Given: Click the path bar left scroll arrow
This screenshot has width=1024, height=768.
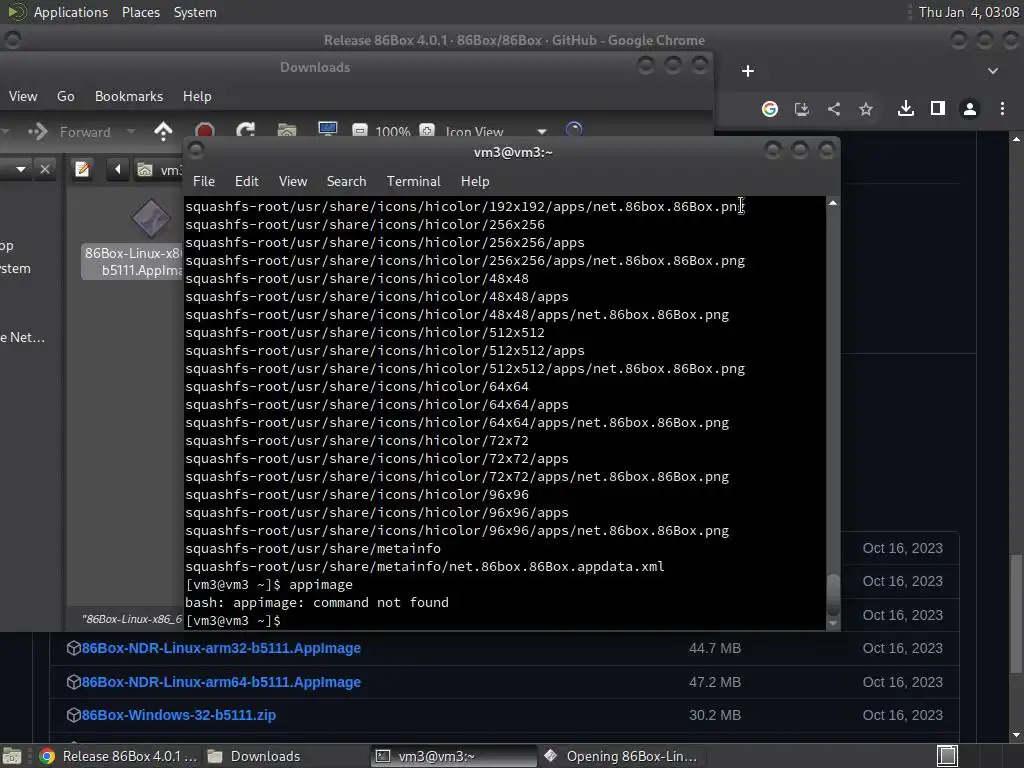Looking at the screenshot, I should click(118, 170).
